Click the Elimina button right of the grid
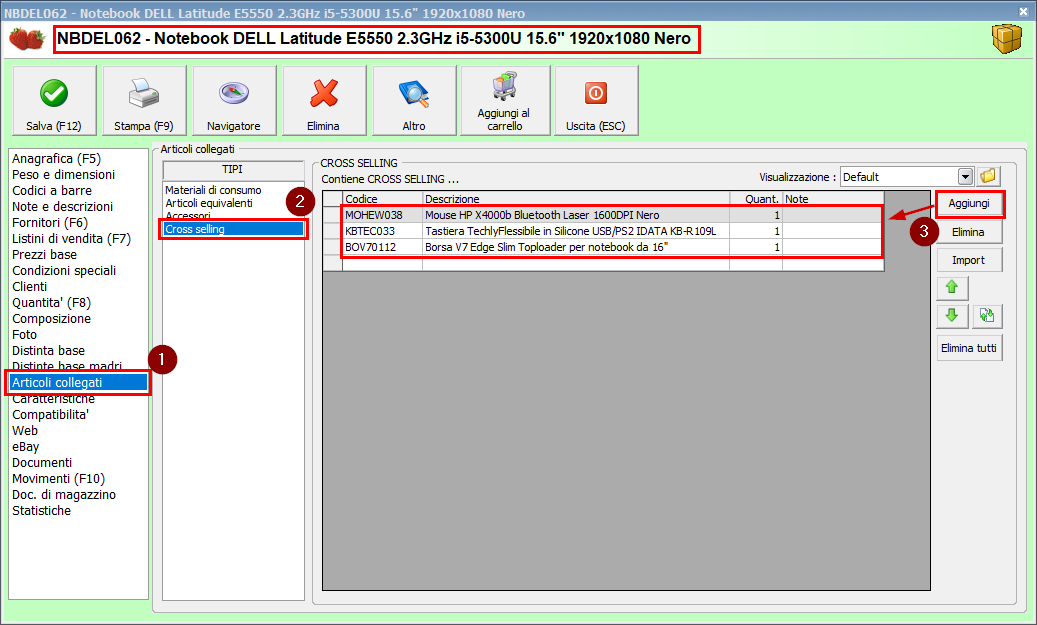 click(x=969, y=232)
